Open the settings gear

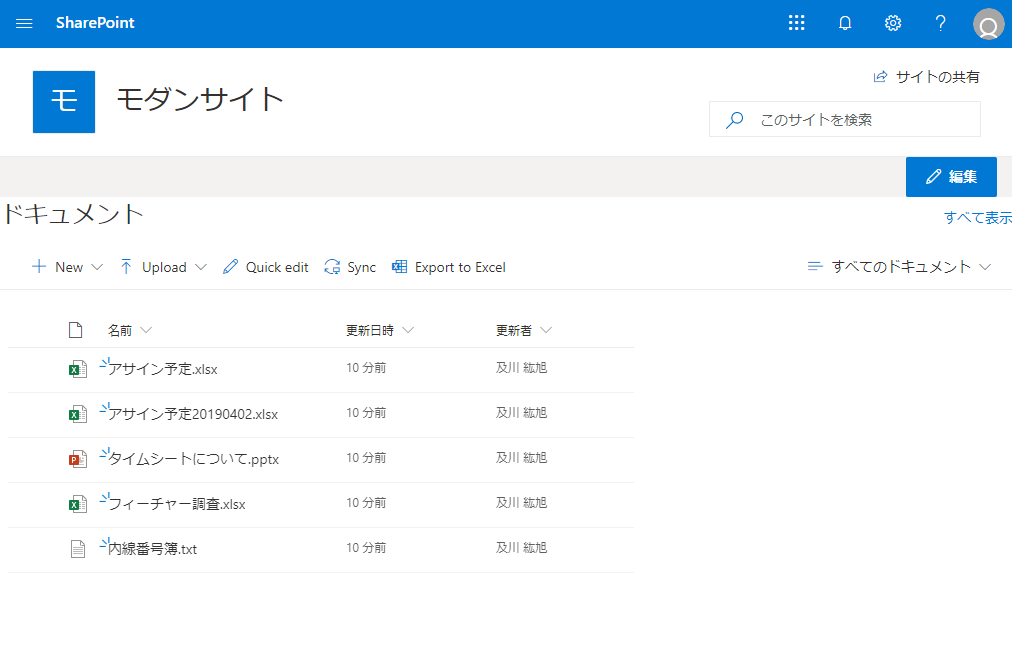tap(893, 24)
